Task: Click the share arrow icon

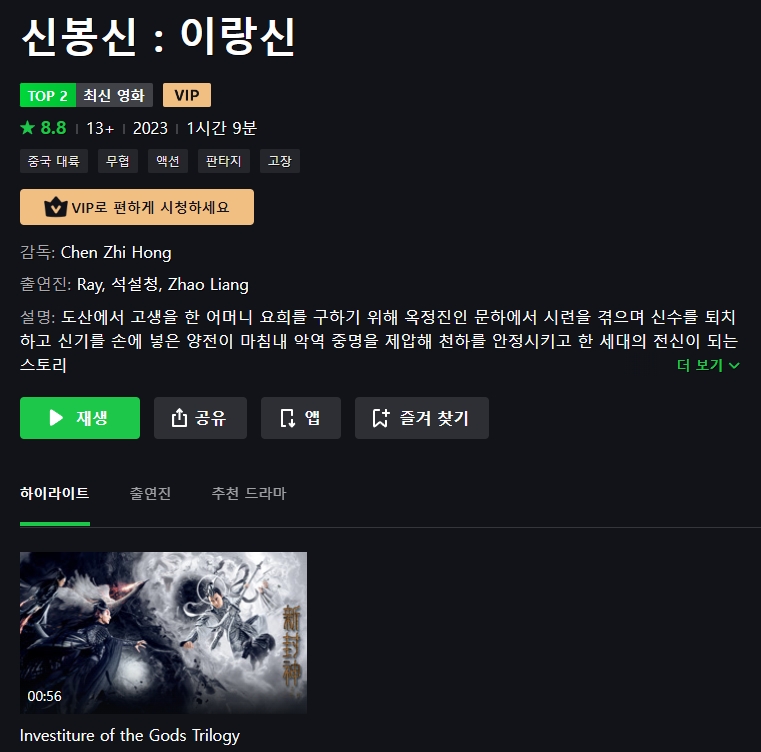Action: click(x=179, y=418)
